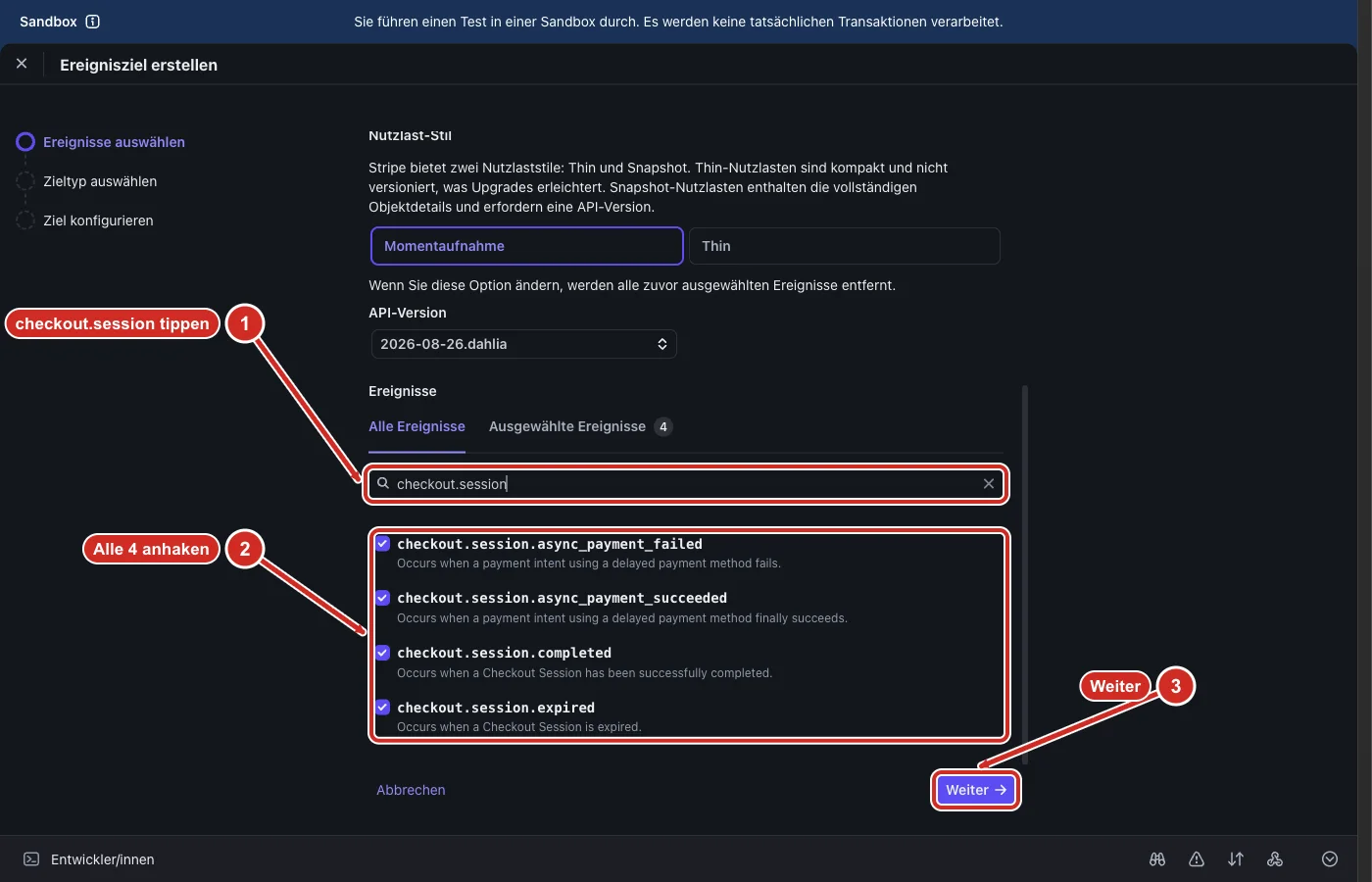Image resolution: width=1372 pixels, height=882 pixels.
Task: Click the events list vertical scrollbar
Action: 1025,573
